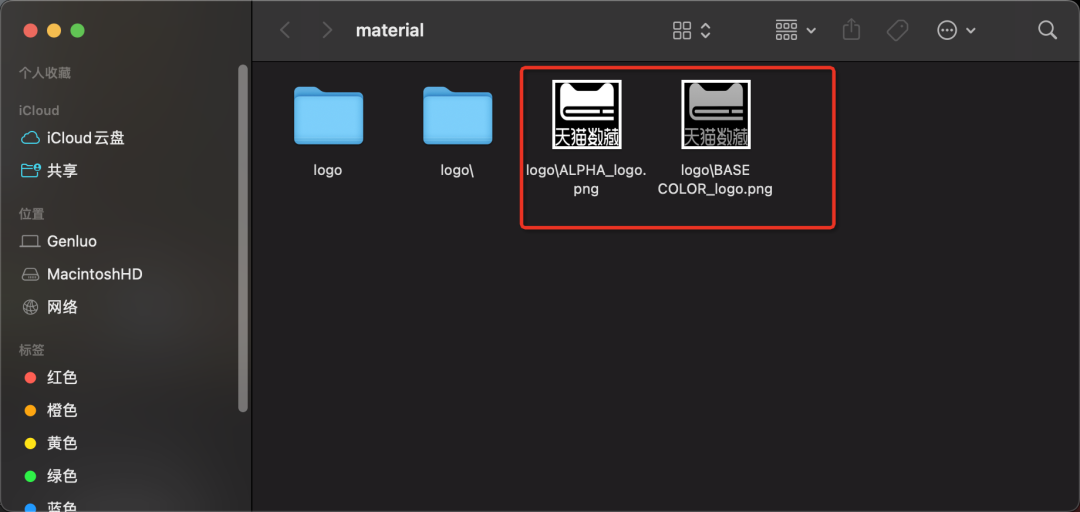Image resolution: width=1080 pixels, height=512 pixels.
Task: Open Finder search magnifier
Action: 1047,30
